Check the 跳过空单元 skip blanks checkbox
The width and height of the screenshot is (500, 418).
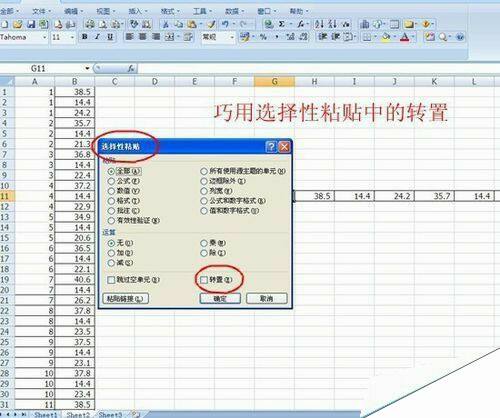pyautogui.click(x=111, y=280)
